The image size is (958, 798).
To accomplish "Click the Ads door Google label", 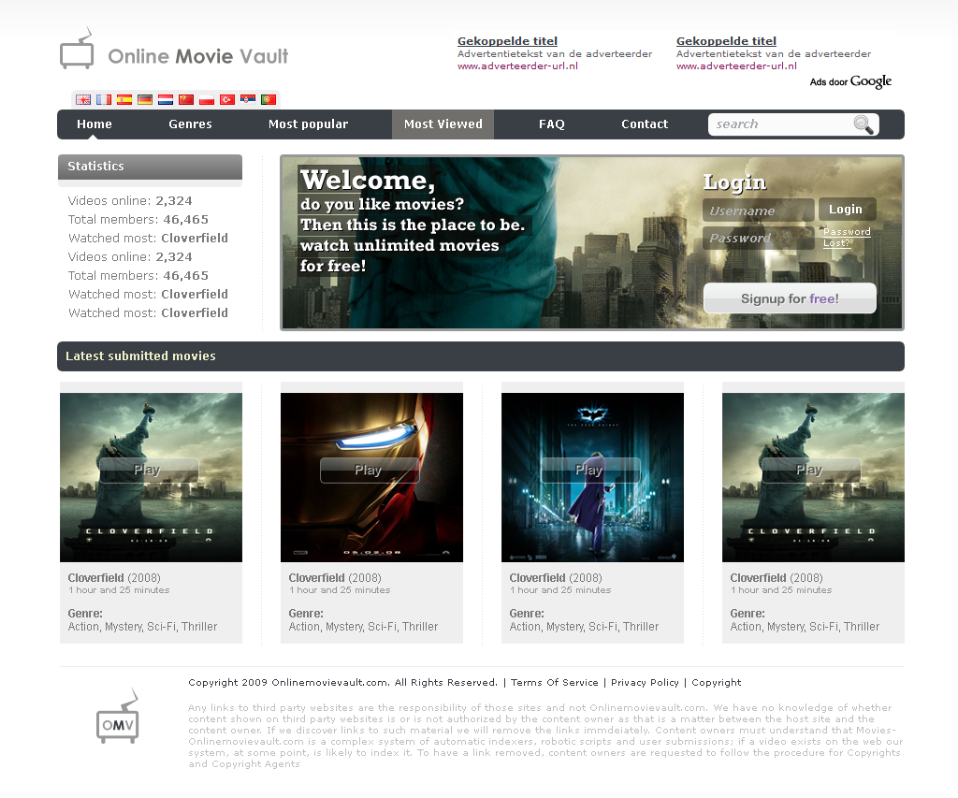I will point(850,81).
